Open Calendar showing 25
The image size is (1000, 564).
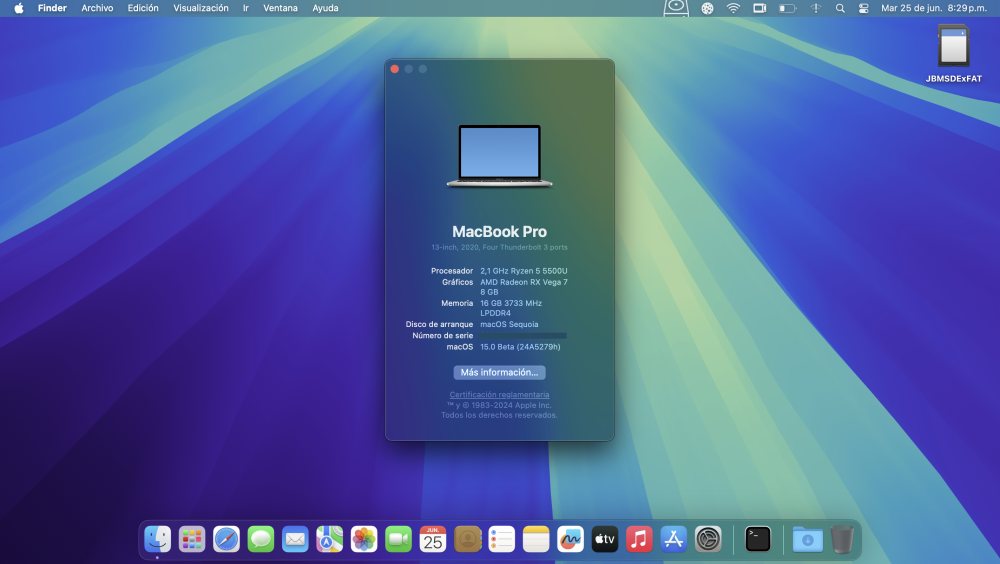(x=433, y=539)
